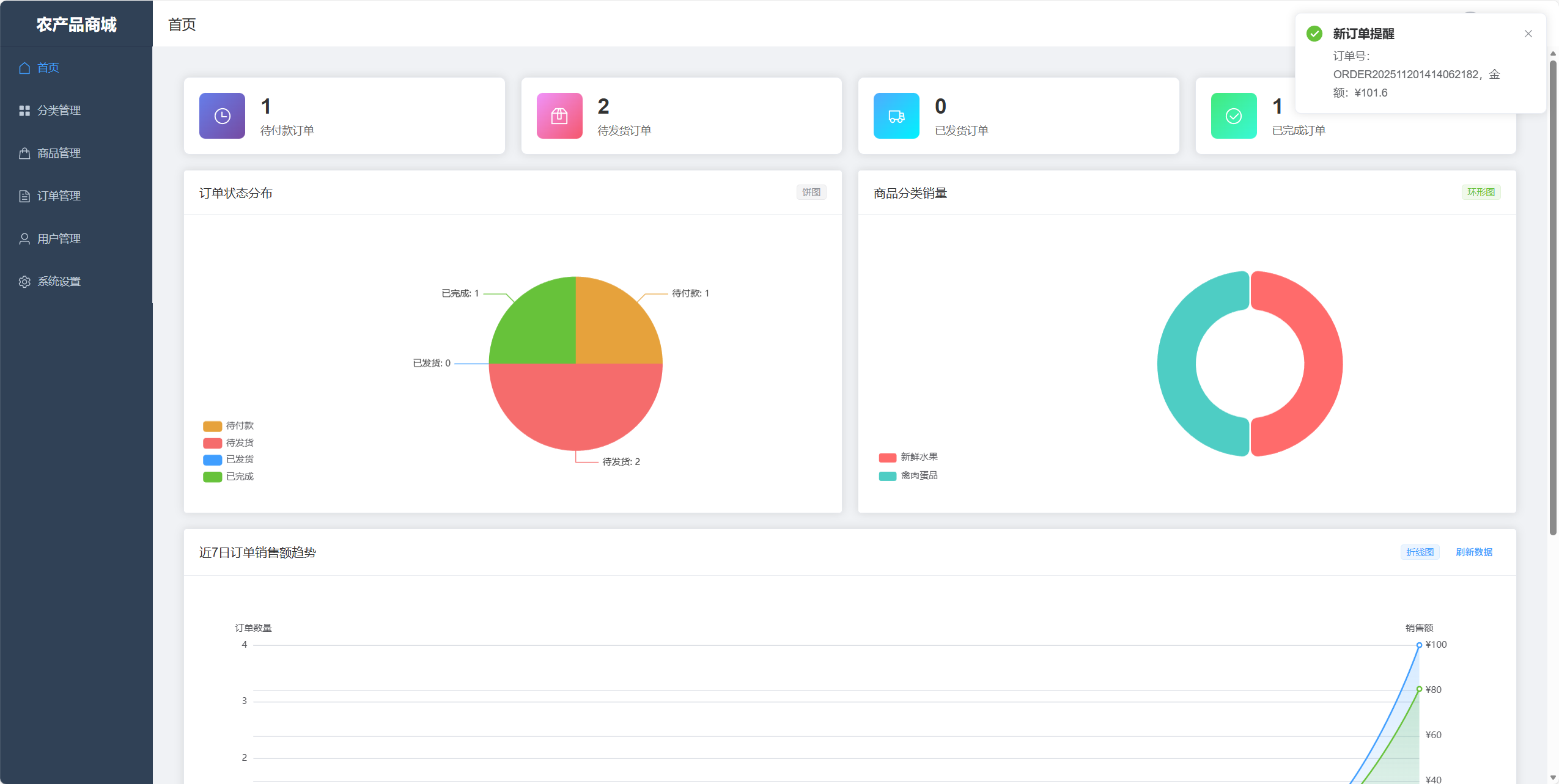Click the 系统设置 gear icon

pos(24,282)
